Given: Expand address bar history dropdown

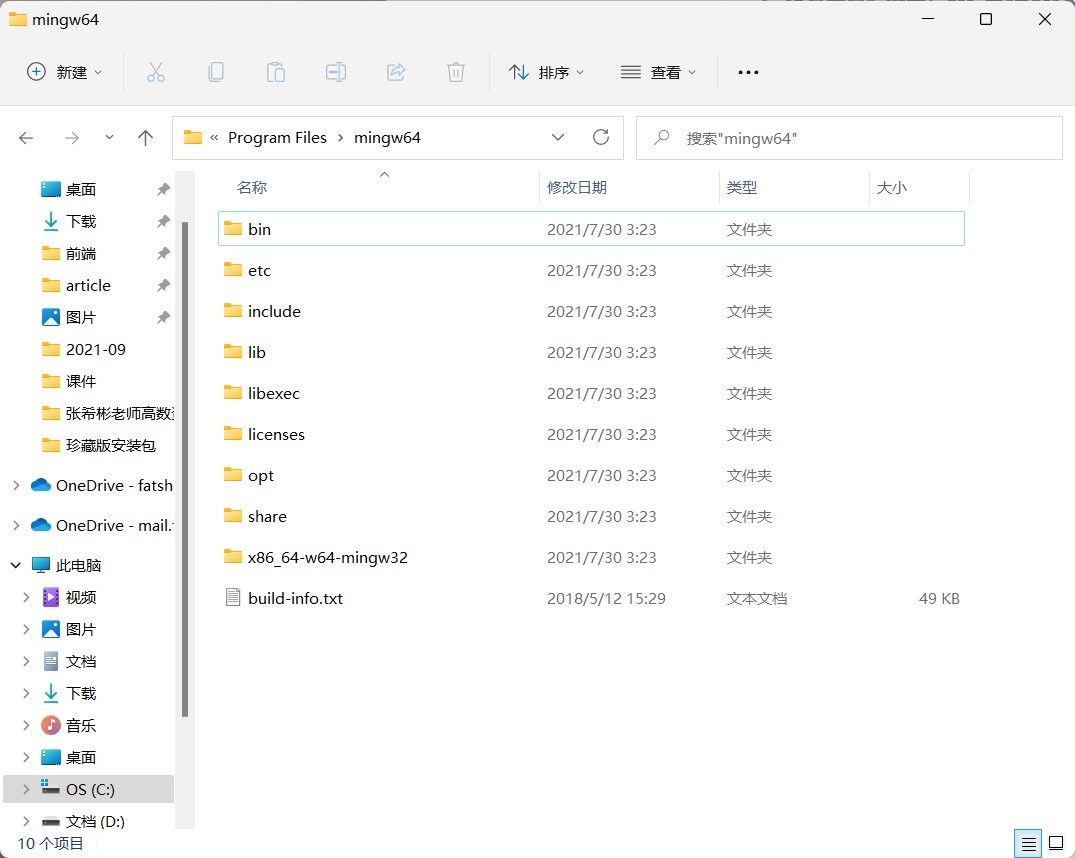Looking at the screenshot, I should (558, 137).
